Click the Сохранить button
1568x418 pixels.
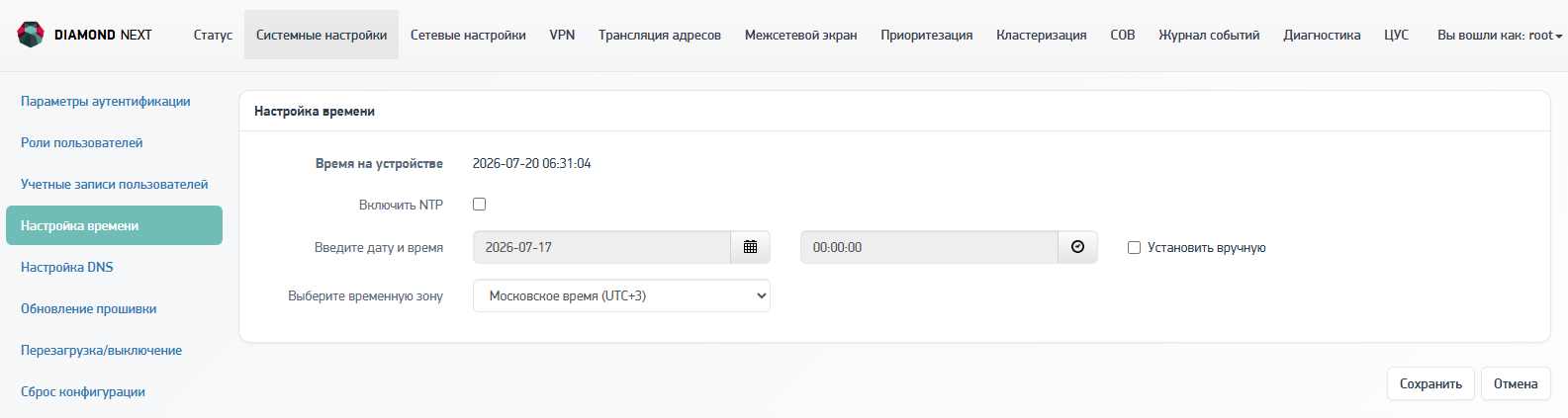point(1430,383)
